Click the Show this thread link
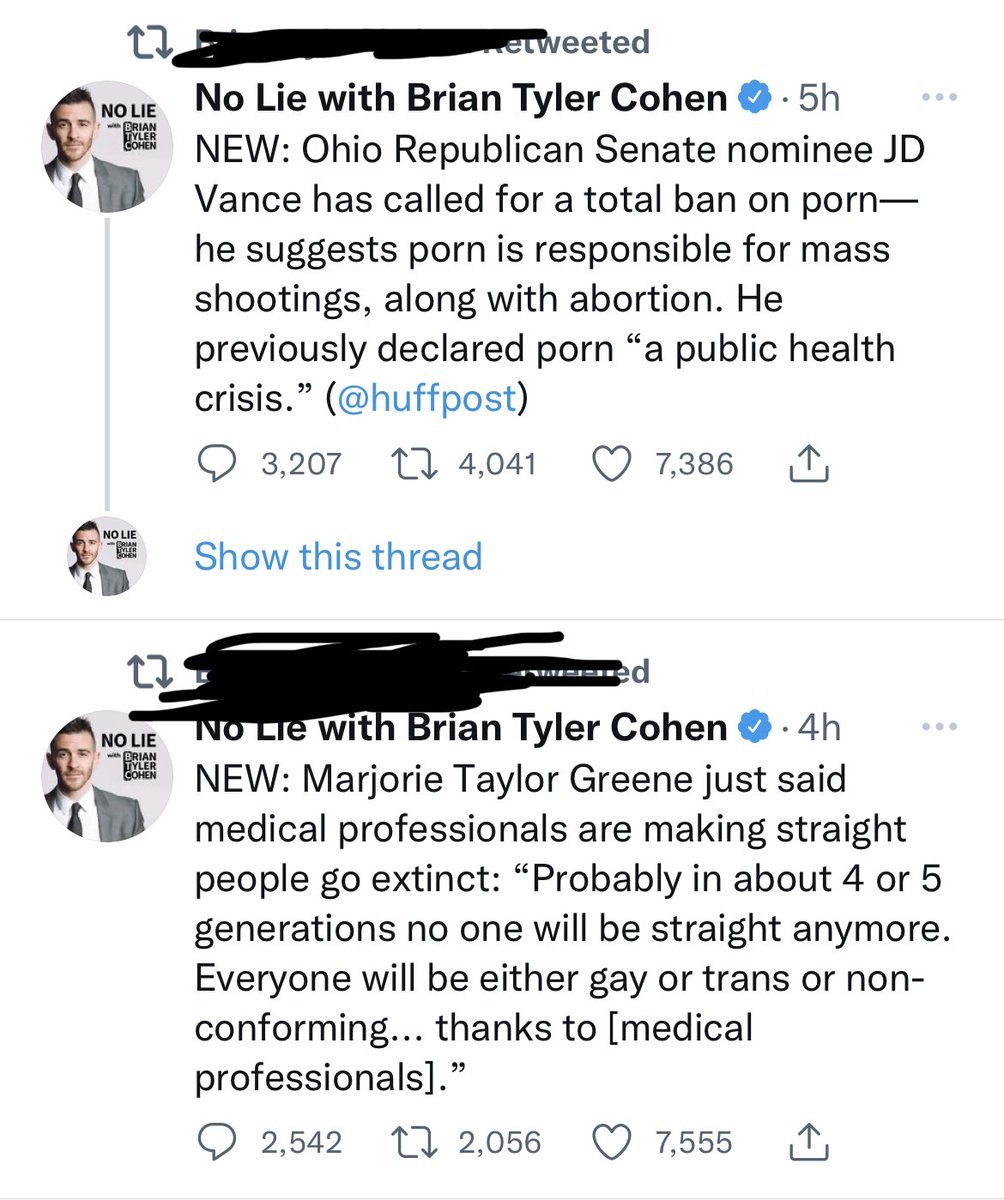Viewport: 1004px width, 1200px height. (x=338, y=556)
